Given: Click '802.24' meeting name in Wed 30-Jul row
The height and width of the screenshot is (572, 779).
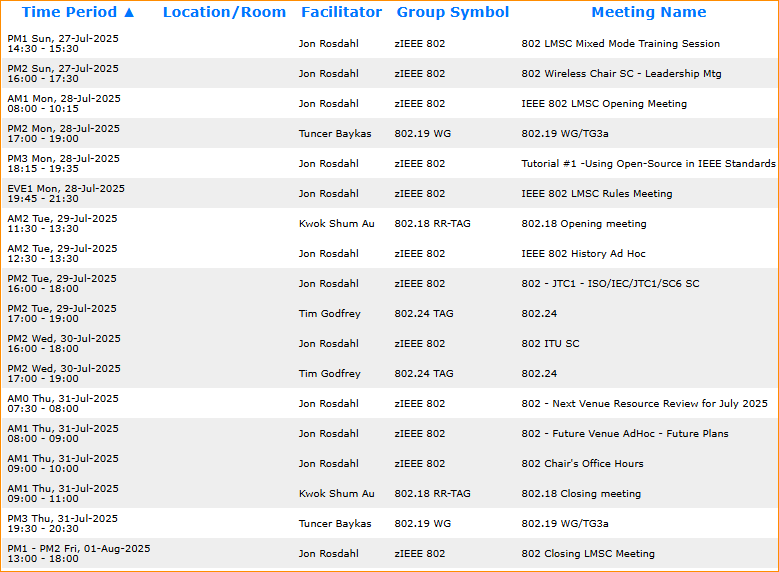Looking at the screenshot, I should point(539,373).
